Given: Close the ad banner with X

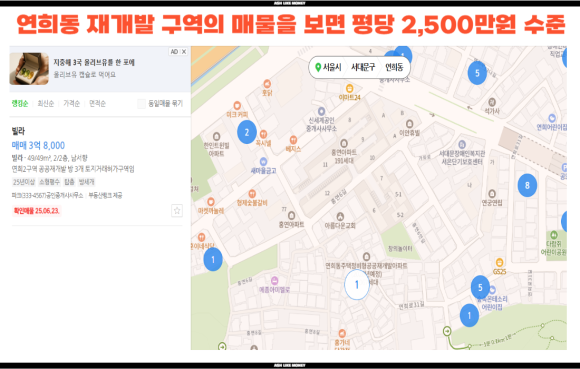Looking at the screenshot, I should click(x=183, y=52).
